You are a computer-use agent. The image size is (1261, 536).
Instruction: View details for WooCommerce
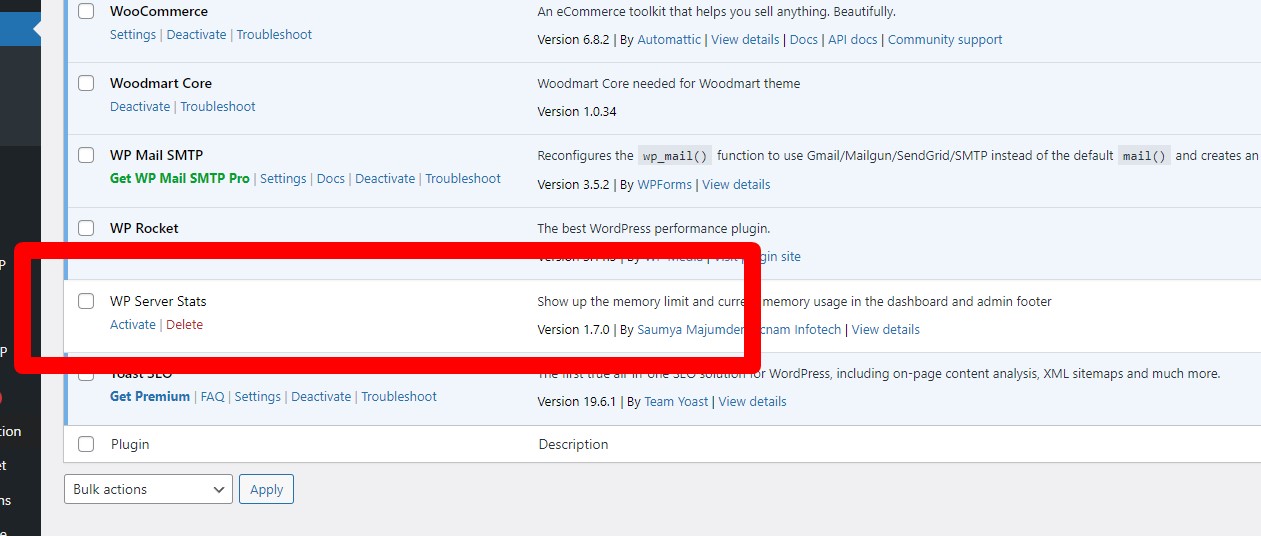coord(745,40)
